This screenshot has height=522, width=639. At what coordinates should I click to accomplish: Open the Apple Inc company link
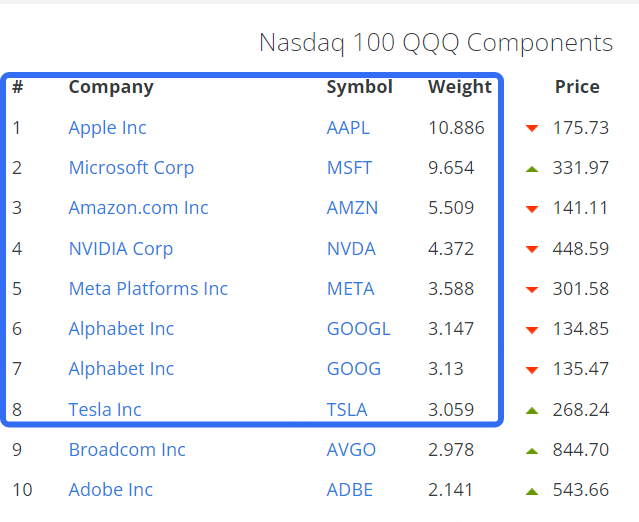107,128
